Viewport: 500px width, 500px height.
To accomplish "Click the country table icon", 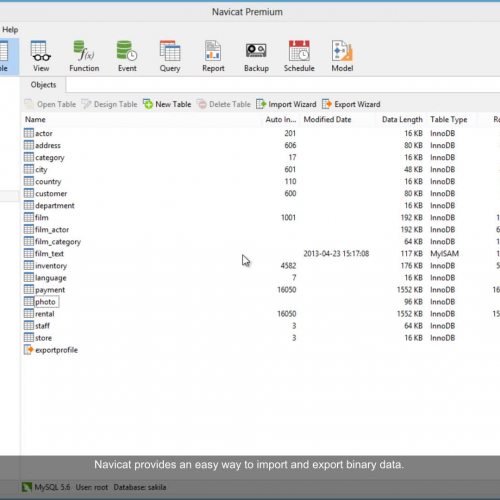I will [29, 181].
